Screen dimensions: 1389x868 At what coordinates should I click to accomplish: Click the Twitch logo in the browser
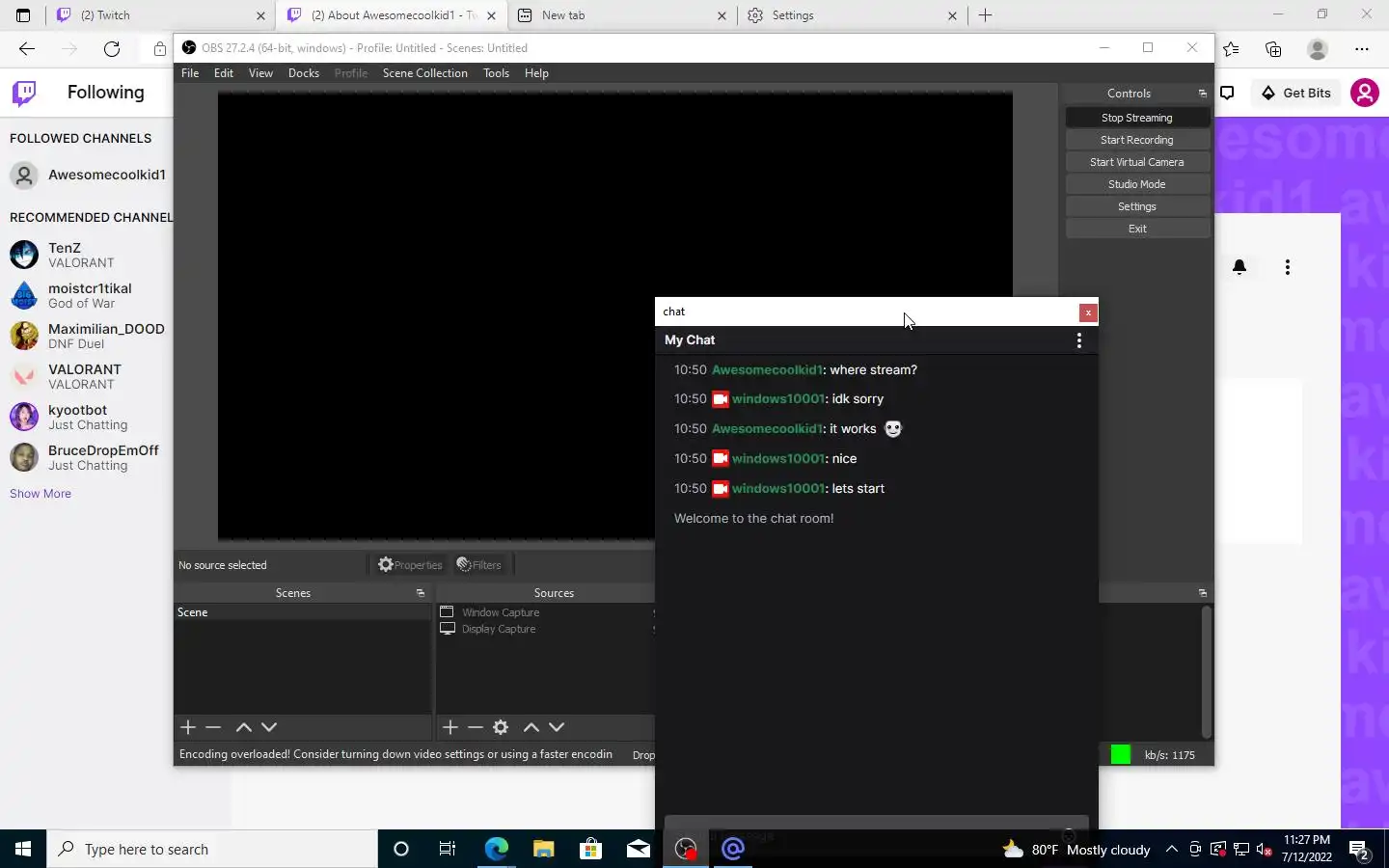point(24,93)
